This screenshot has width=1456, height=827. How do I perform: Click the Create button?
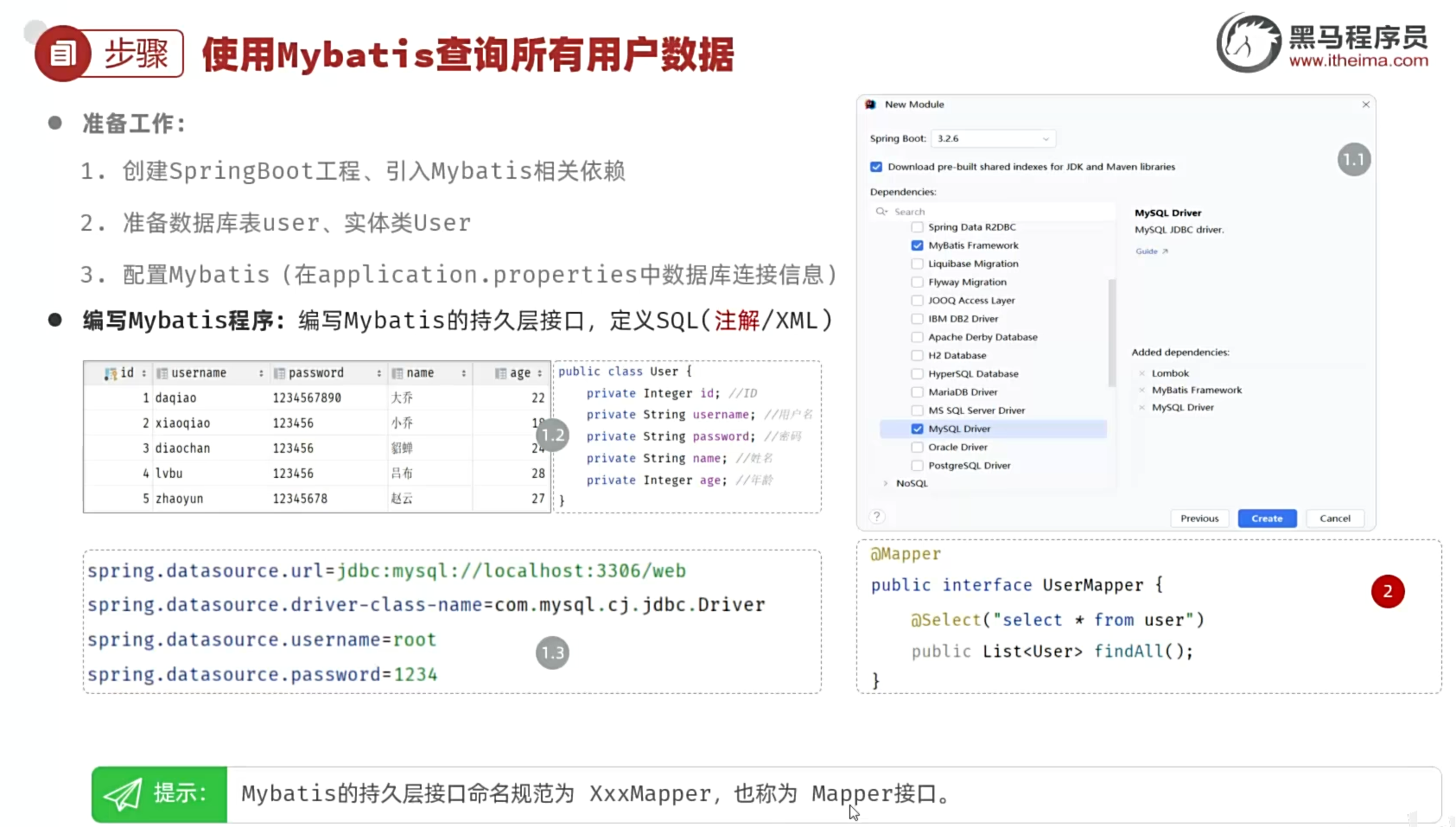pyautogui.click(x=1267, y=518)
